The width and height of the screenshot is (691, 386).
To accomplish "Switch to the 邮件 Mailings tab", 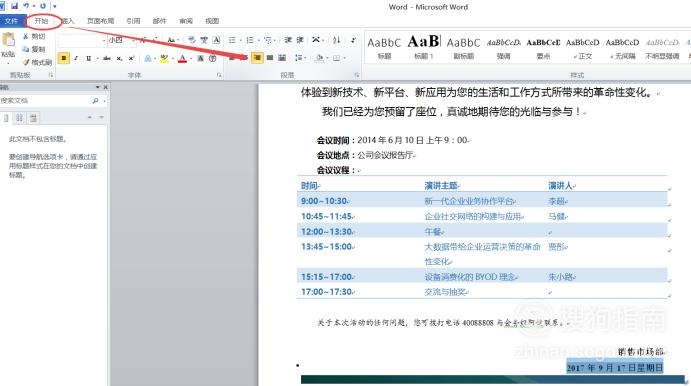I will 160,21.
